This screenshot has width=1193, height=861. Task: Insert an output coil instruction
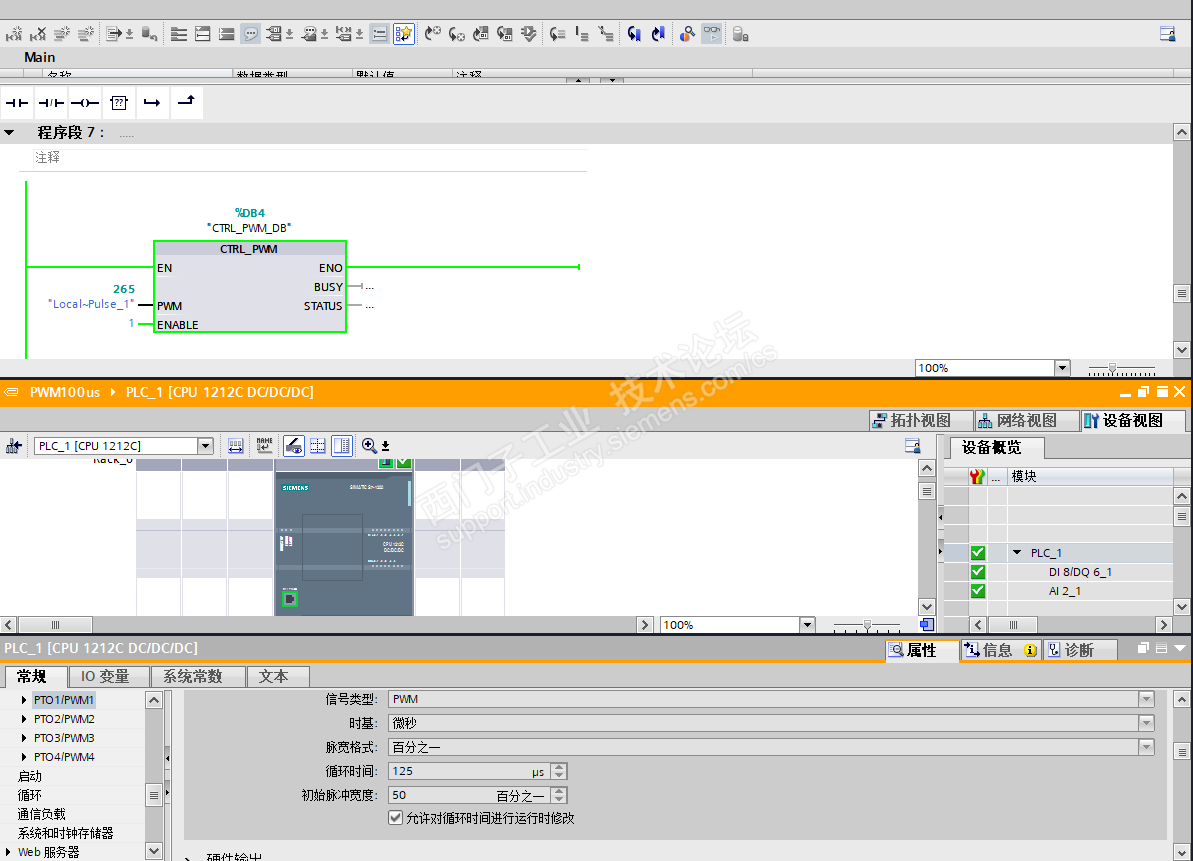(84, 103)
